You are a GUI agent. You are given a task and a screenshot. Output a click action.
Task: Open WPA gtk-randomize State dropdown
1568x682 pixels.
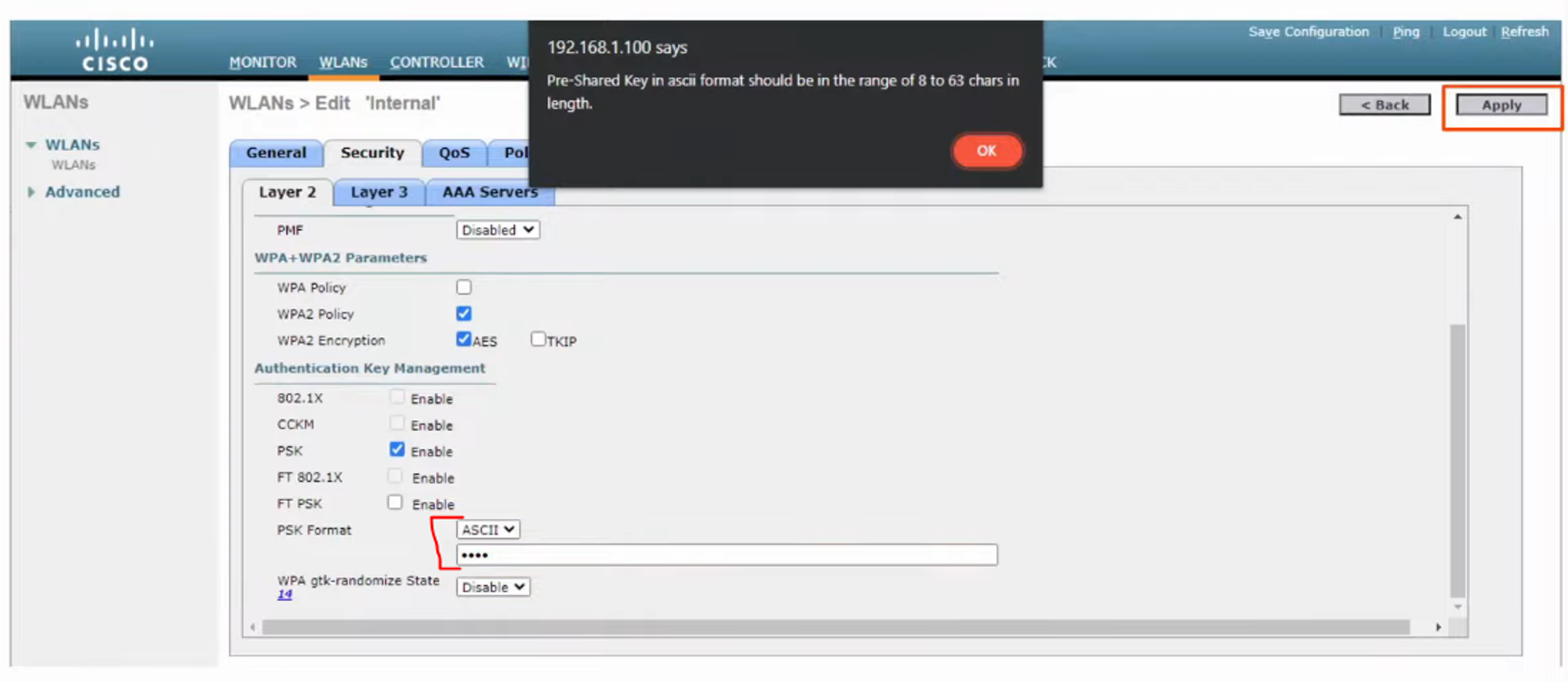[x=493, y=587]
